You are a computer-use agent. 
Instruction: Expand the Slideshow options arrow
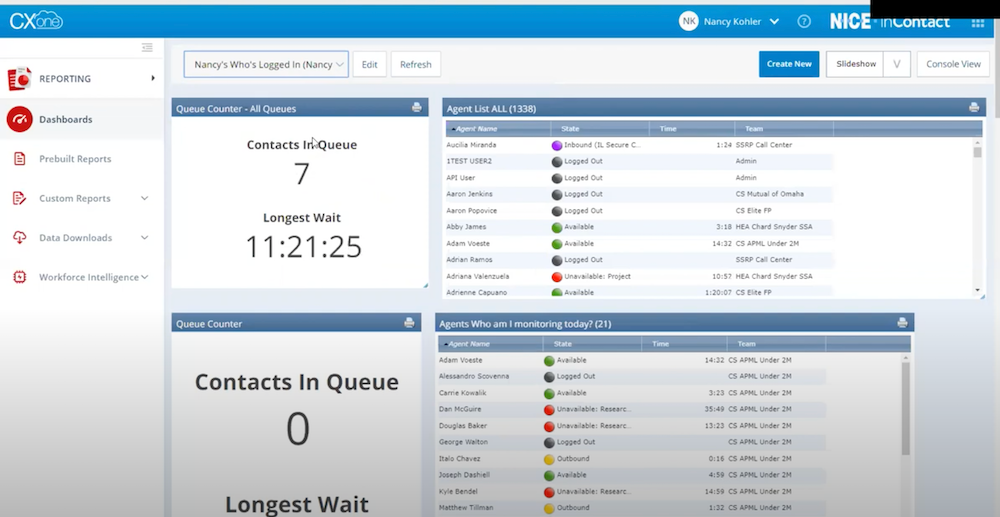pyautogui.click(x=897, y=64)
